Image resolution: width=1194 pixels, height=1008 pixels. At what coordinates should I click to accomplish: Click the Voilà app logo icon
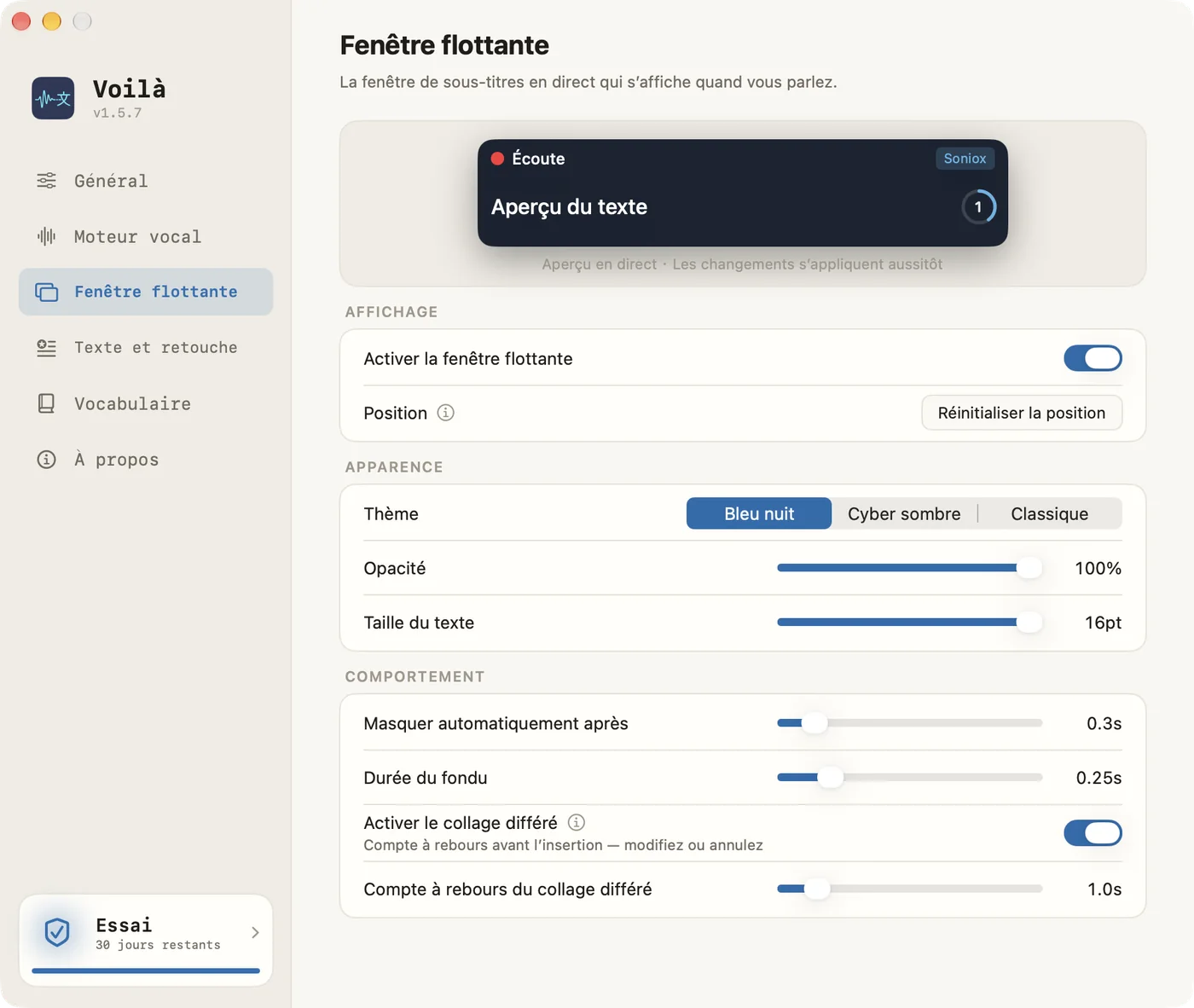pos(53,98)
